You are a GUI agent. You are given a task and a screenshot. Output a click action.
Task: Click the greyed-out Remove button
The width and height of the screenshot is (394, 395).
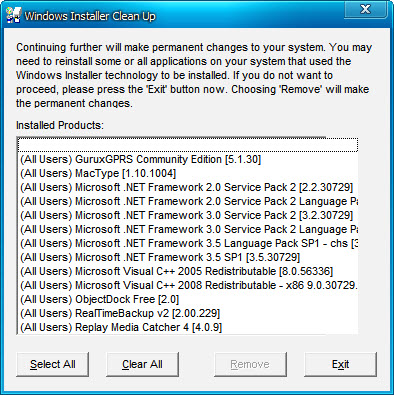(250, 364)
